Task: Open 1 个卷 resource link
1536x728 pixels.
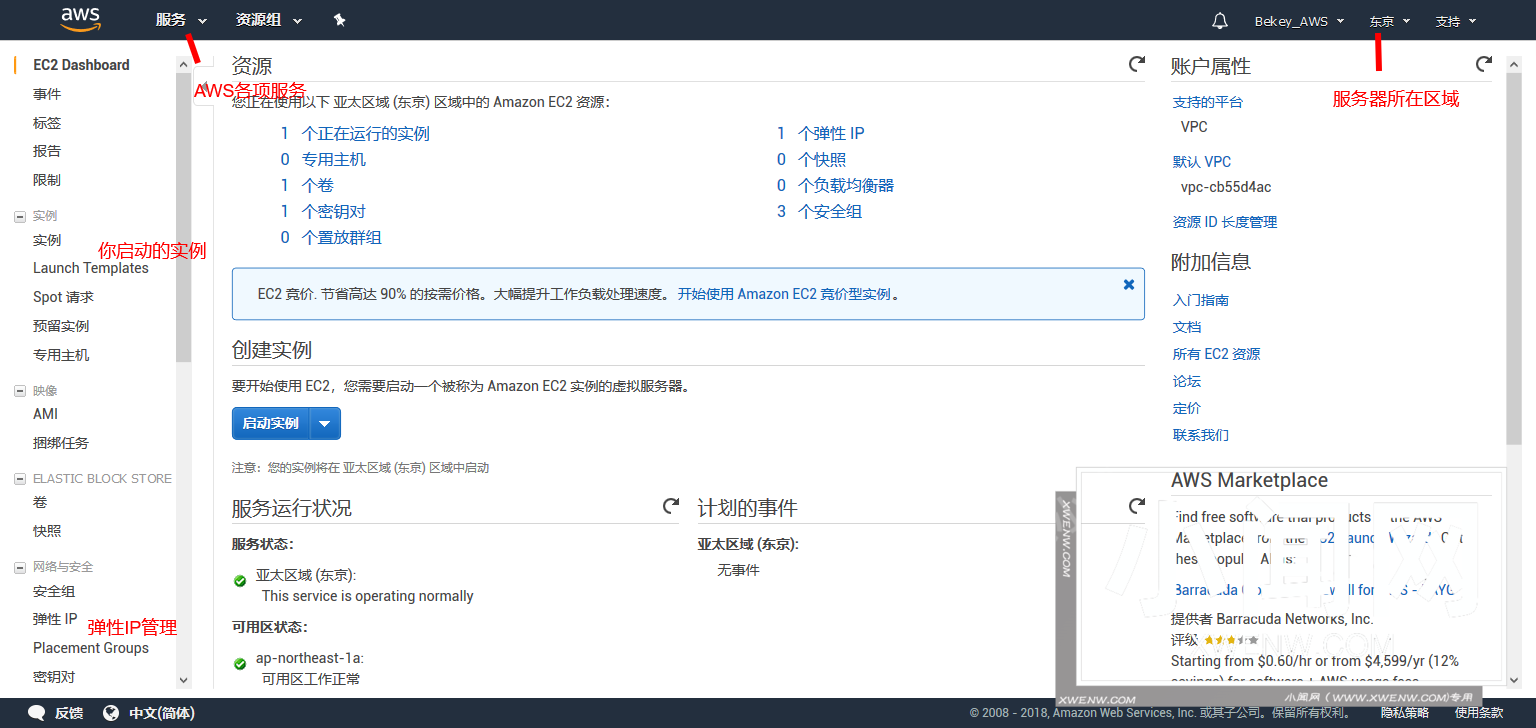Action: [307, 185]
